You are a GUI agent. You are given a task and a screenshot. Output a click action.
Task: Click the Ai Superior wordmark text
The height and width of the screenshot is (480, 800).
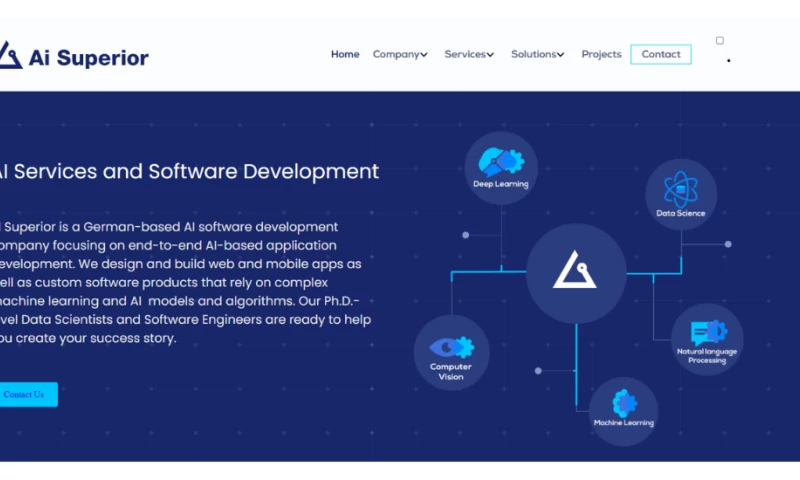(x=89, y=57)
